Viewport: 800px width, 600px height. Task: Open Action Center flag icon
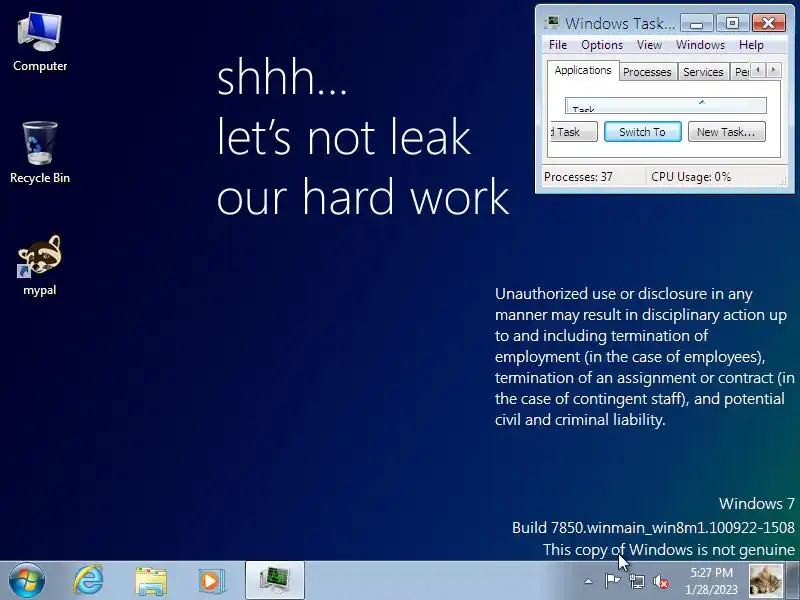(612, 581)
